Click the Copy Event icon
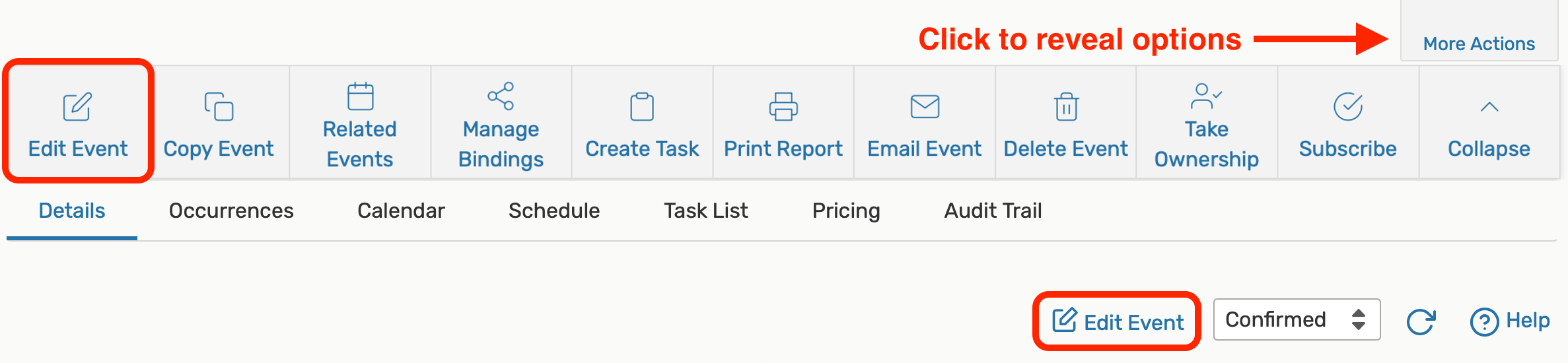This screenshot has width=1568, height=363. tap(219, 107)
